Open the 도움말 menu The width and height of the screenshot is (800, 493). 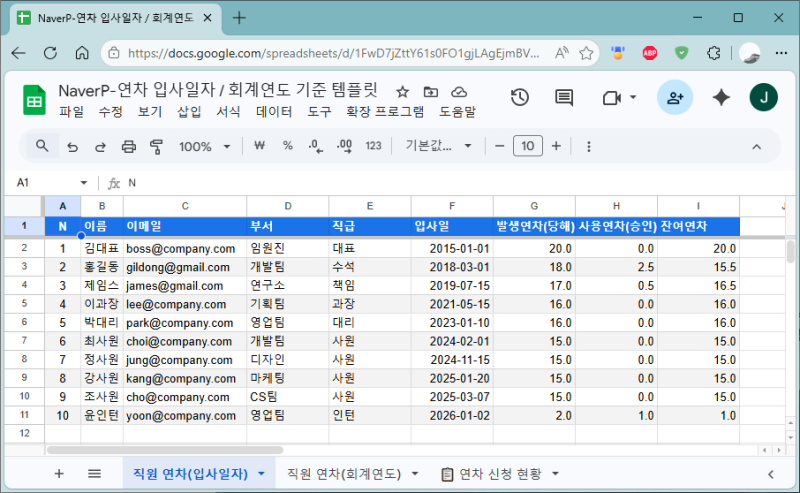tap(458, 112)
